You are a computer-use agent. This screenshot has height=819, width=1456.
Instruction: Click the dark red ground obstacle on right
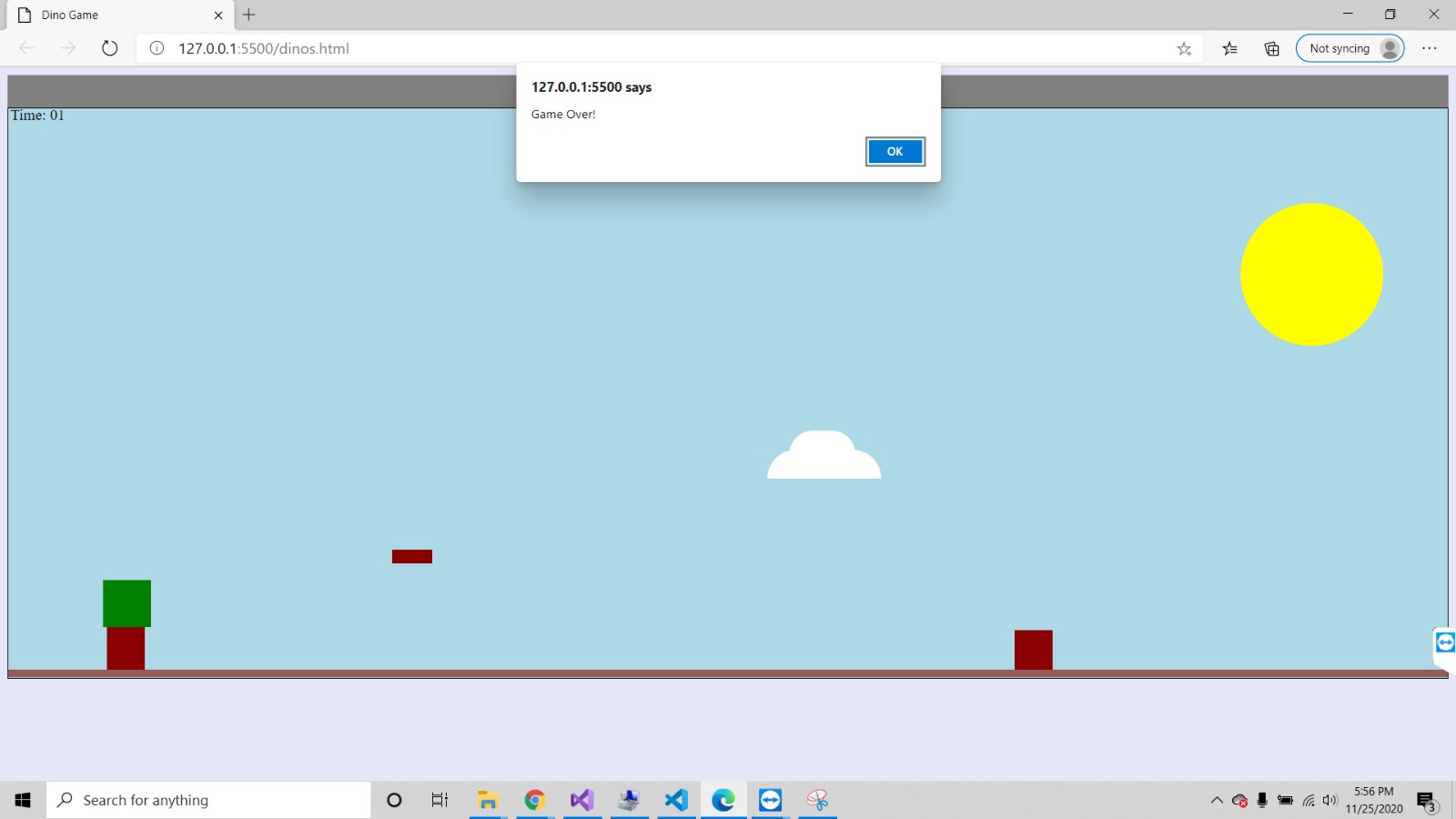click(x=1034, y=650)
